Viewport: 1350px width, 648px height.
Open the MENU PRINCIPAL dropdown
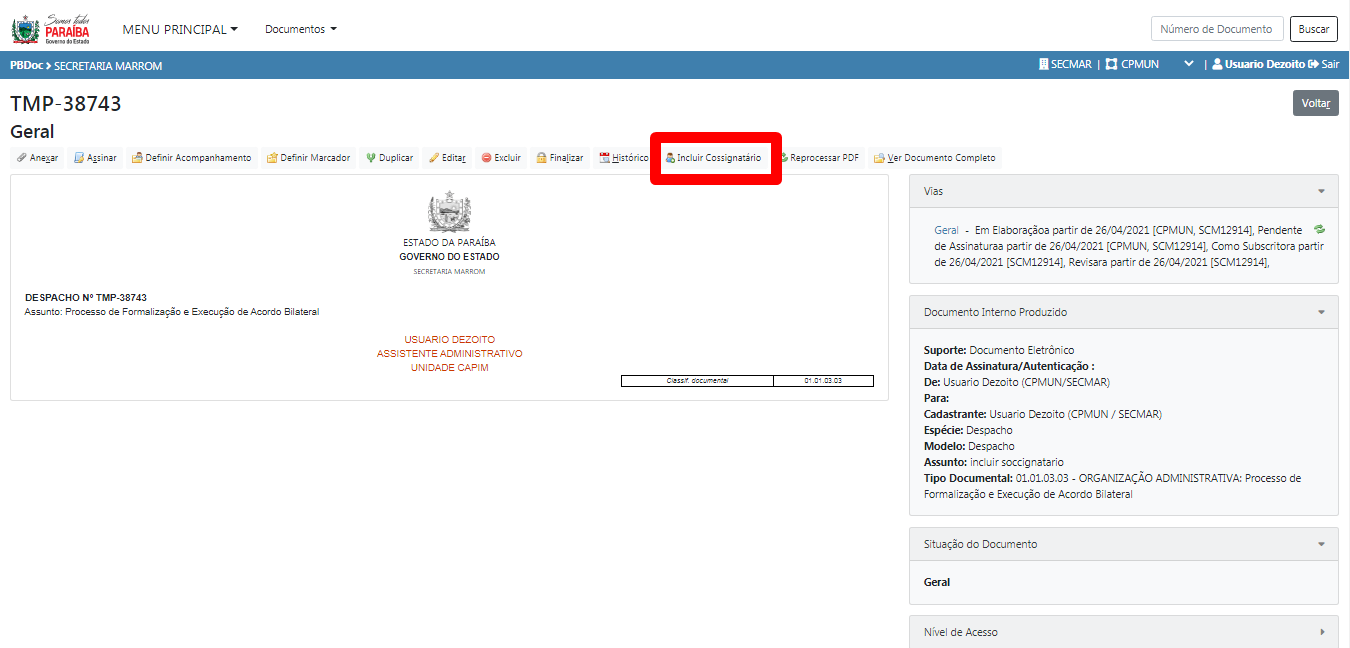(180, 29)
